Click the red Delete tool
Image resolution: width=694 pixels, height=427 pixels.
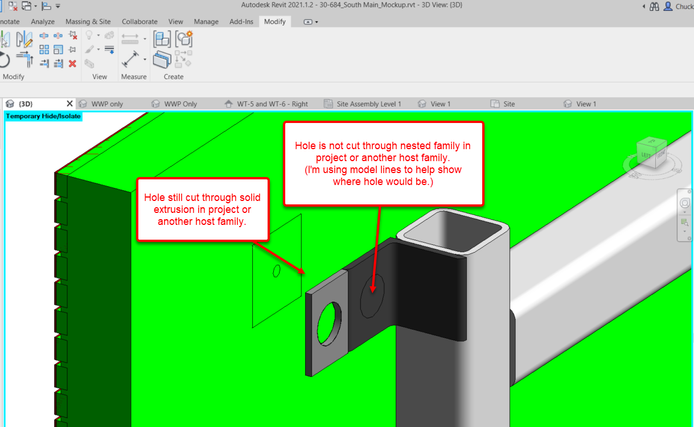point(73,64)
